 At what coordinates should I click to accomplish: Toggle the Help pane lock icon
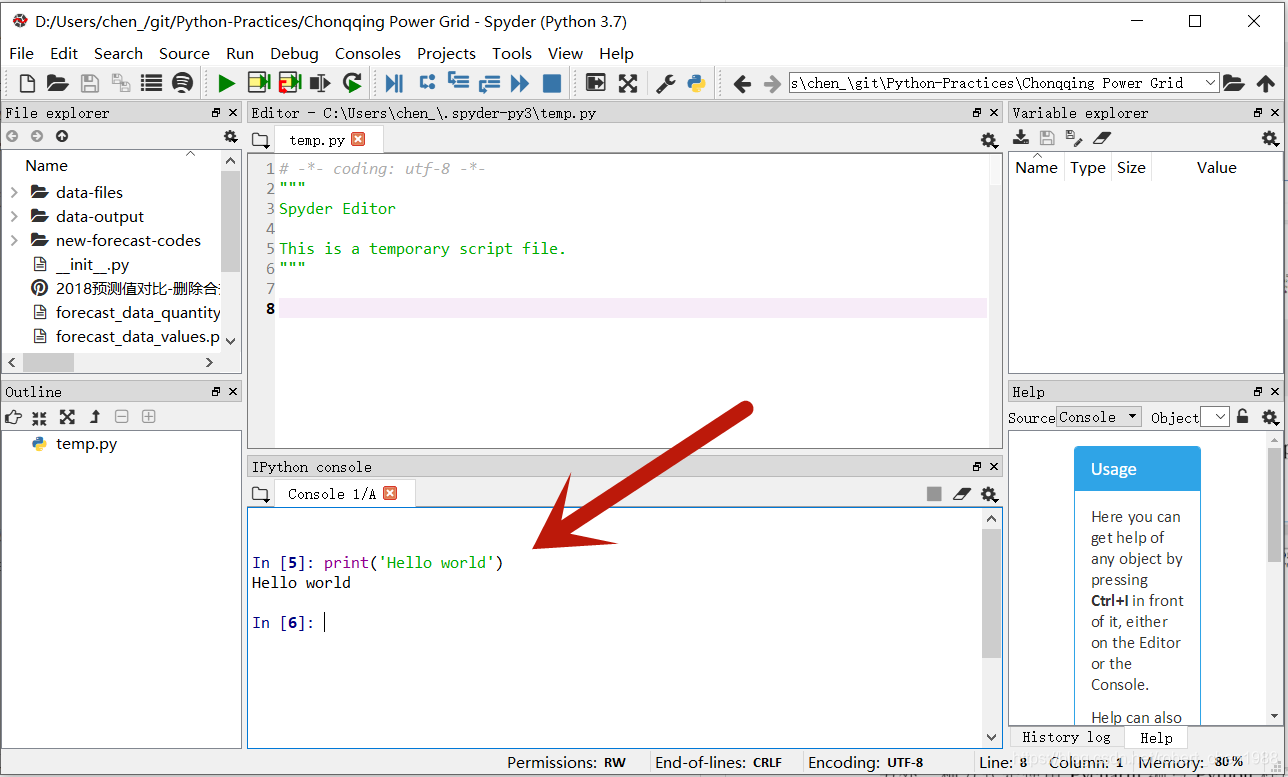pos(1243,417)
